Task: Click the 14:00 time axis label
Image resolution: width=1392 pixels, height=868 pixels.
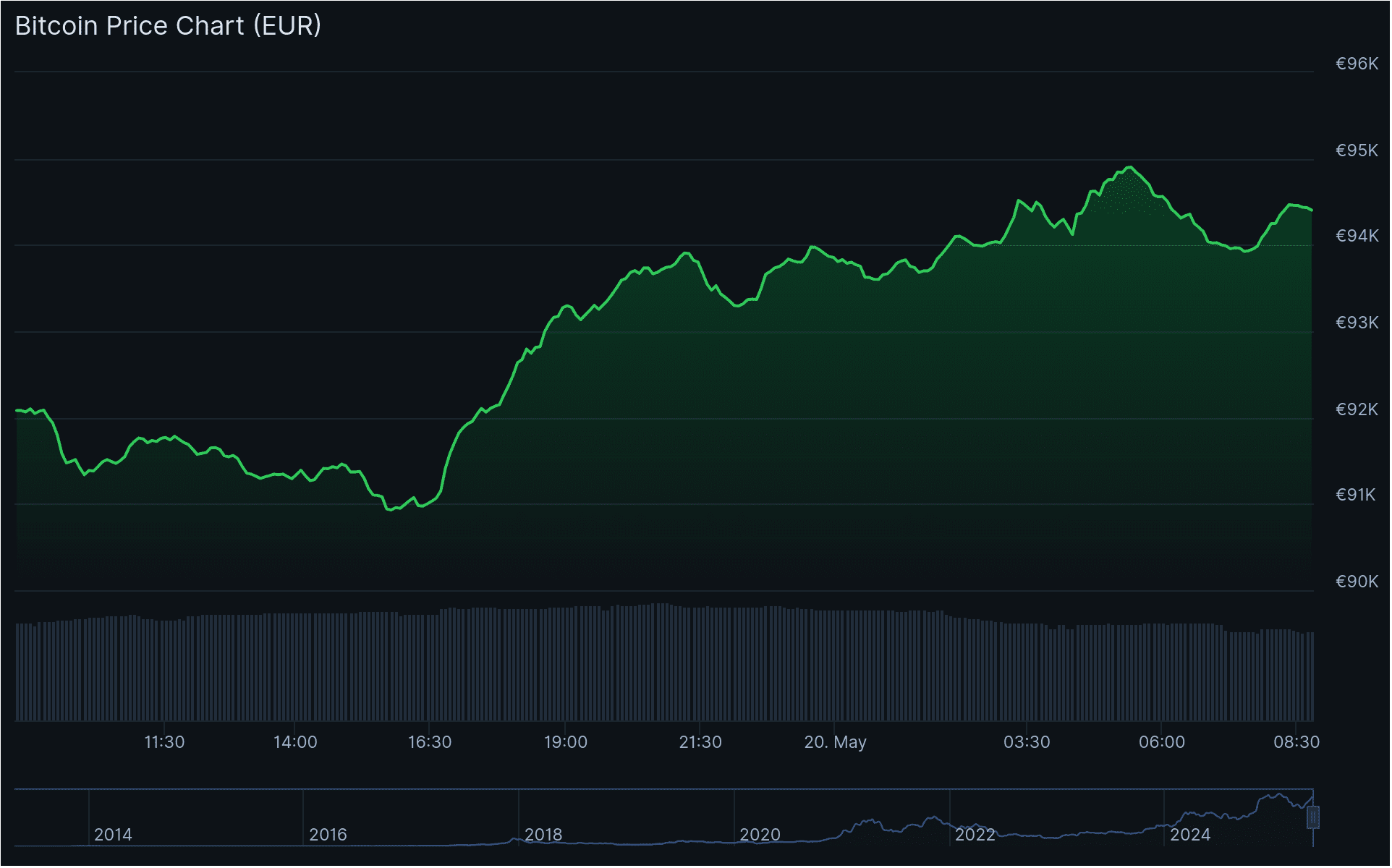Action: tap(296, 743)
